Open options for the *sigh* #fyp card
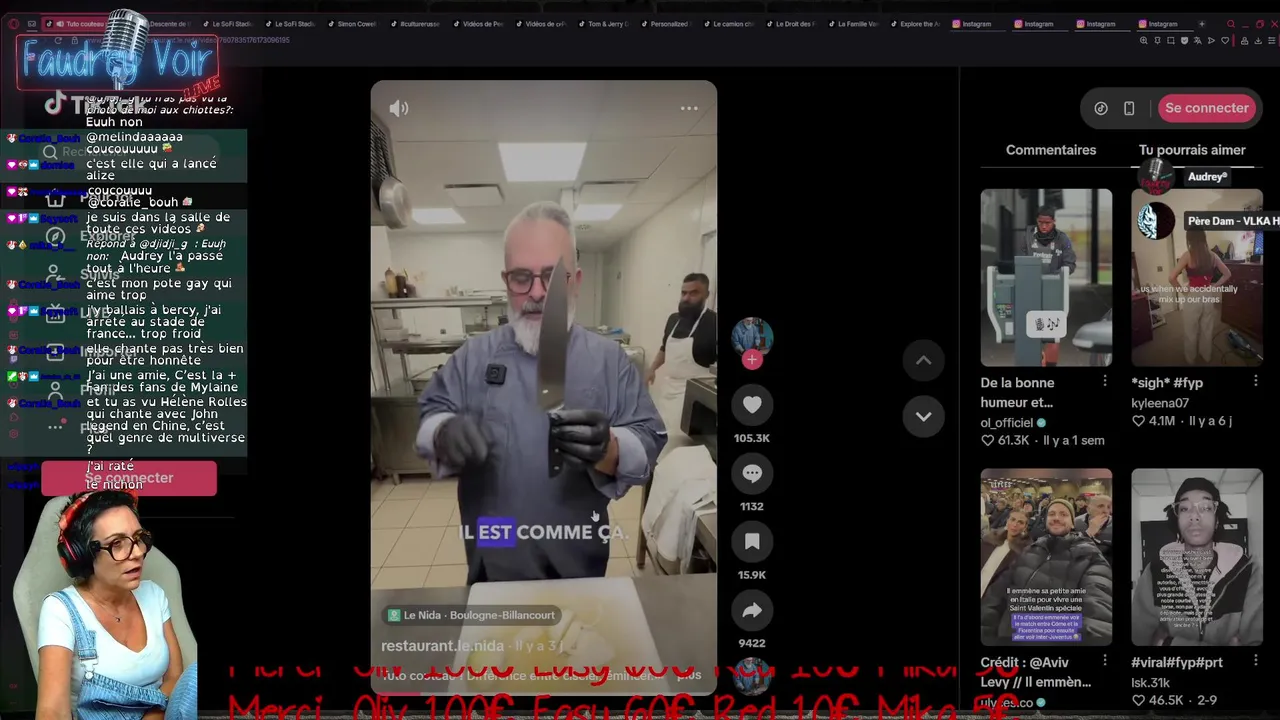Image resolution: width=1280 pixels, height=720 pixels. coord(1255,381)
